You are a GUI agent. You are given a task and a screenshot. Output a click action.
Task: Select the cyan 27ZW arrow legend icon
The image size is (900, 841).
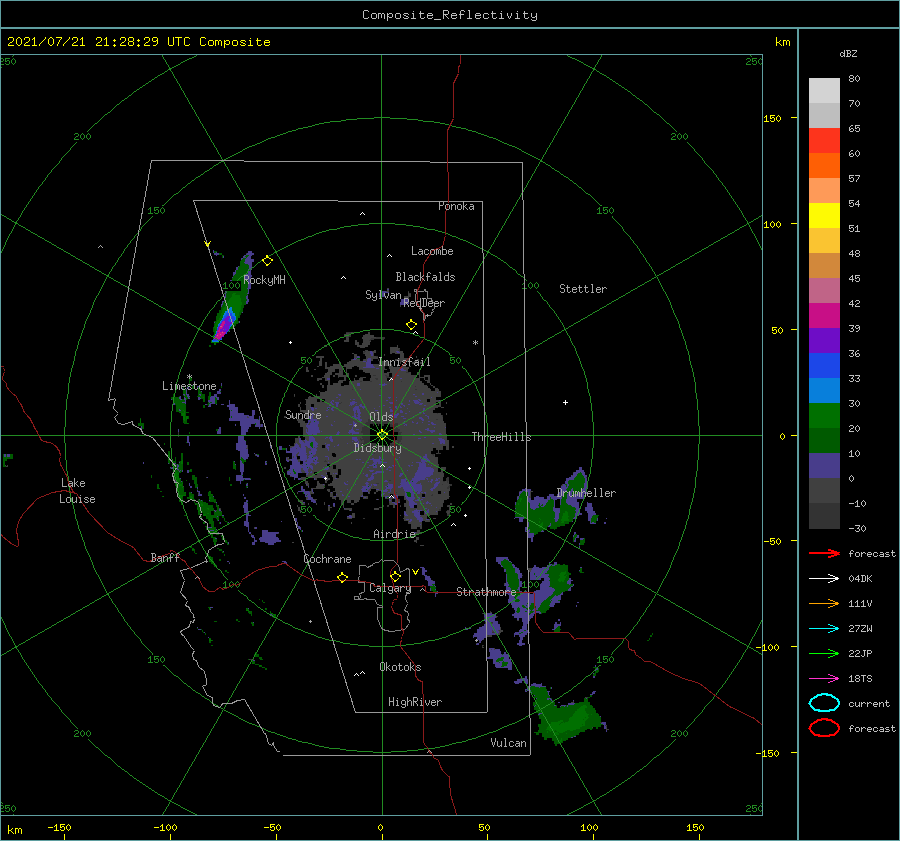click(824, 629)
